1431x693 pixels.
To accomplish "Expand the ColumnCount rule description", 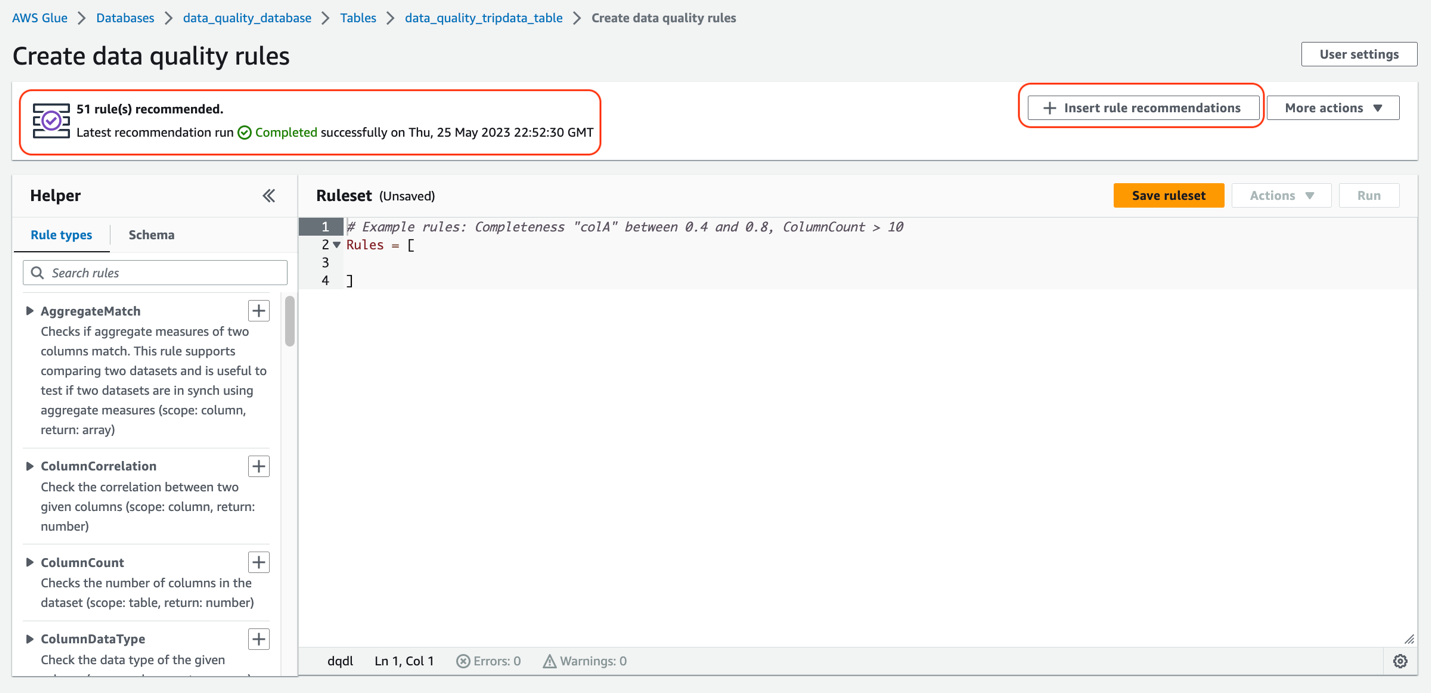I will (30, 562).
